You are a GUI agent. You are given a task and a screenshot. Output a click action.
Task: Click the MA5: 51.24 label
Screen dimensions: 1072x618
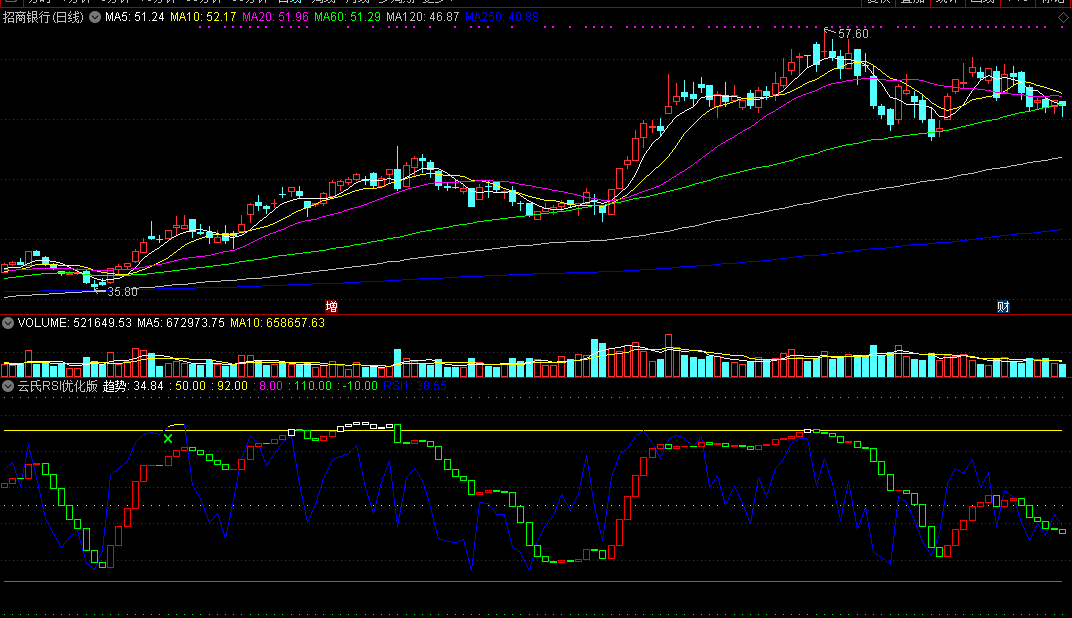(x=135, y=17)
